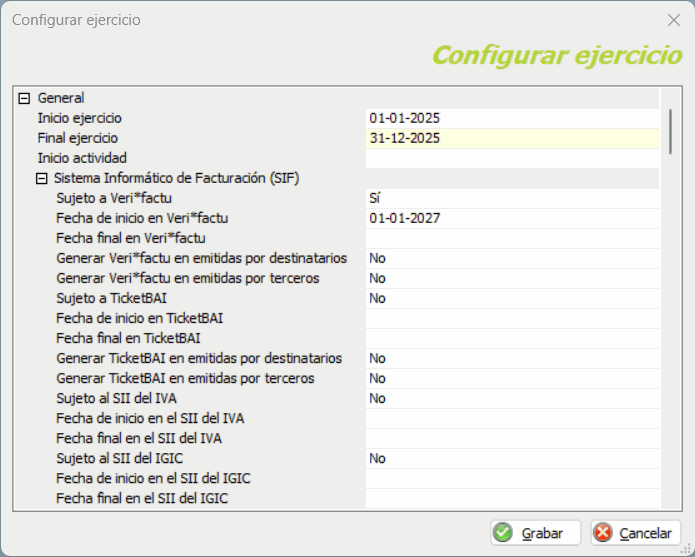
Task: Select Generar Veri*factu en emitidas por terceros label
Action: pyautogui.click(x=188, y=278)
